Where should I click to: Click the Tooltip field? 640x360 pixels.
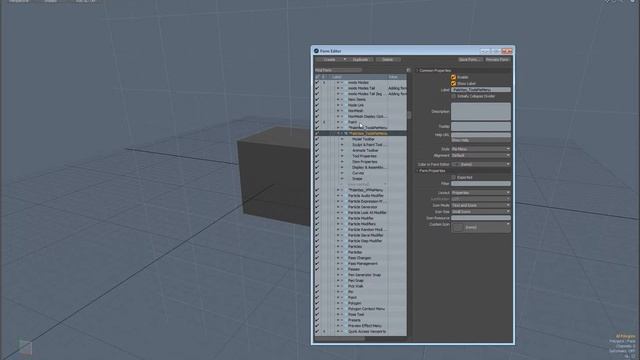coord(481,127)
